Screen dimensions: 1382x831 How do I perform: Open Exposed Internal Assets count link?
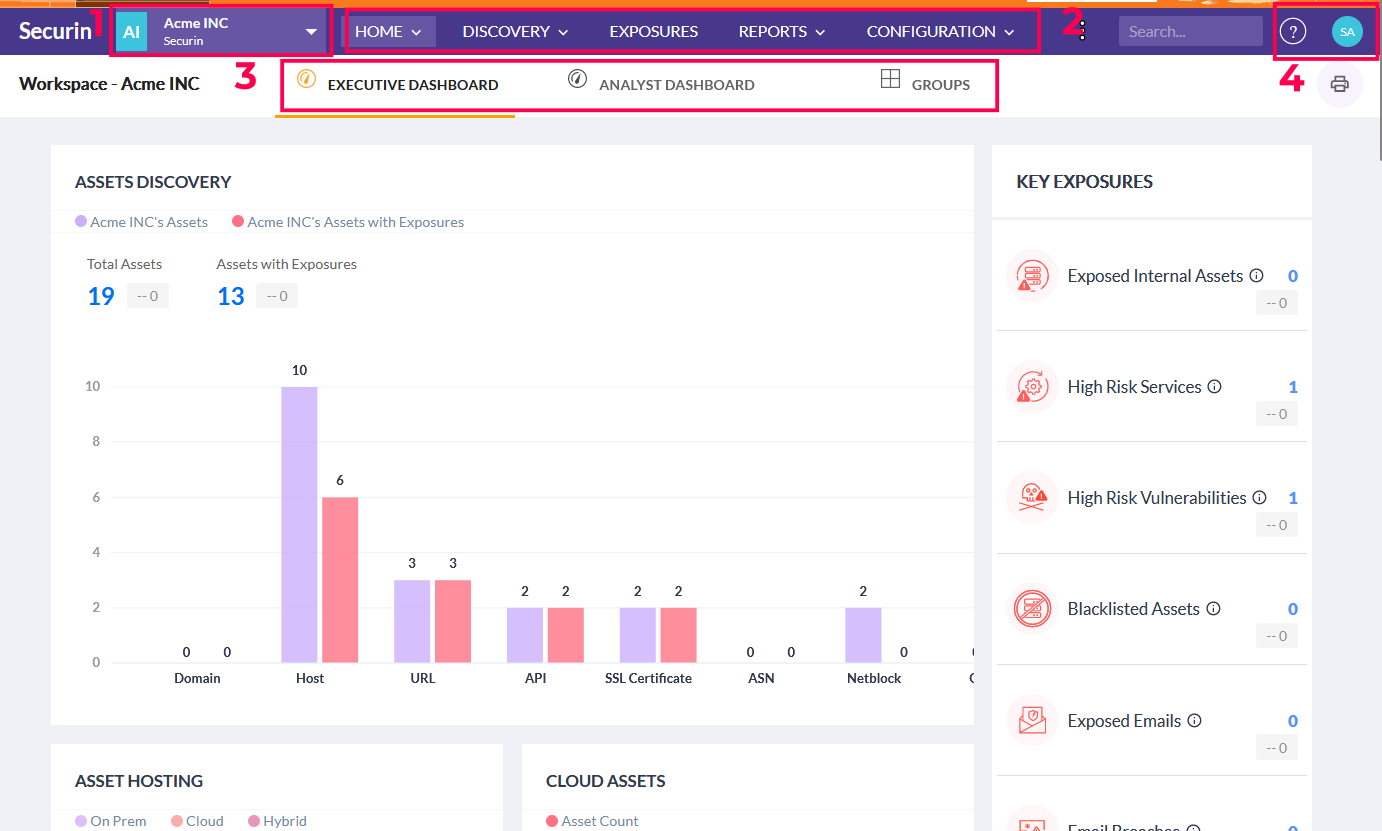click(x=1293, y=276)
